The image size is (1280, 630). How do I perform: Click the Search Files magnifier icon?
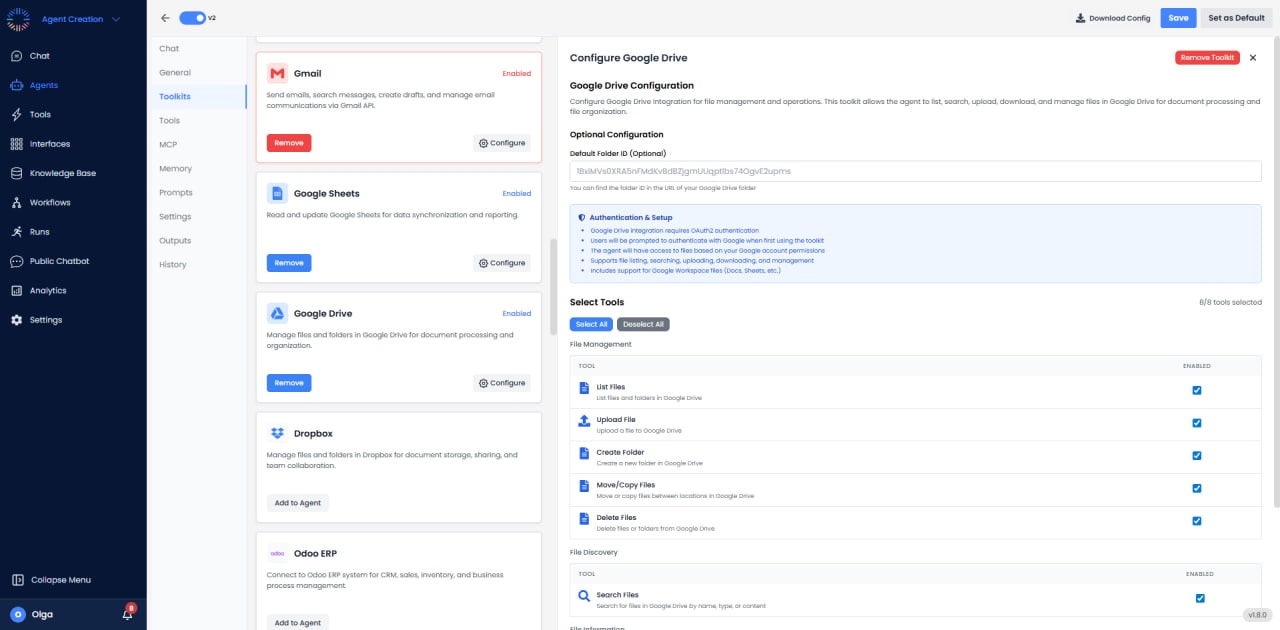[x=584, y=595]
